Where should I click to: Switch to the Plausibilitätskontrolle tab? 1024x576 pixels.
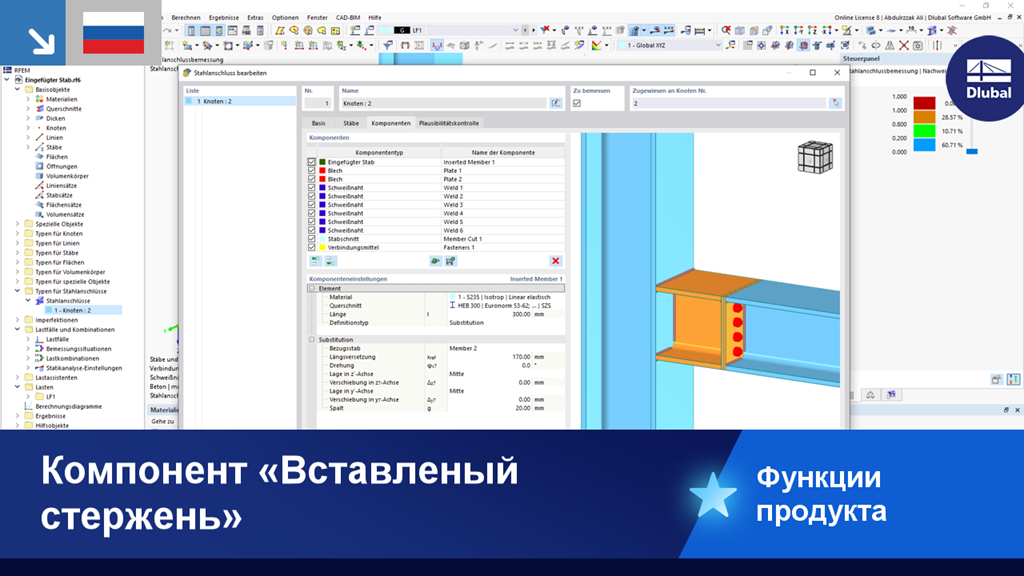449,122
